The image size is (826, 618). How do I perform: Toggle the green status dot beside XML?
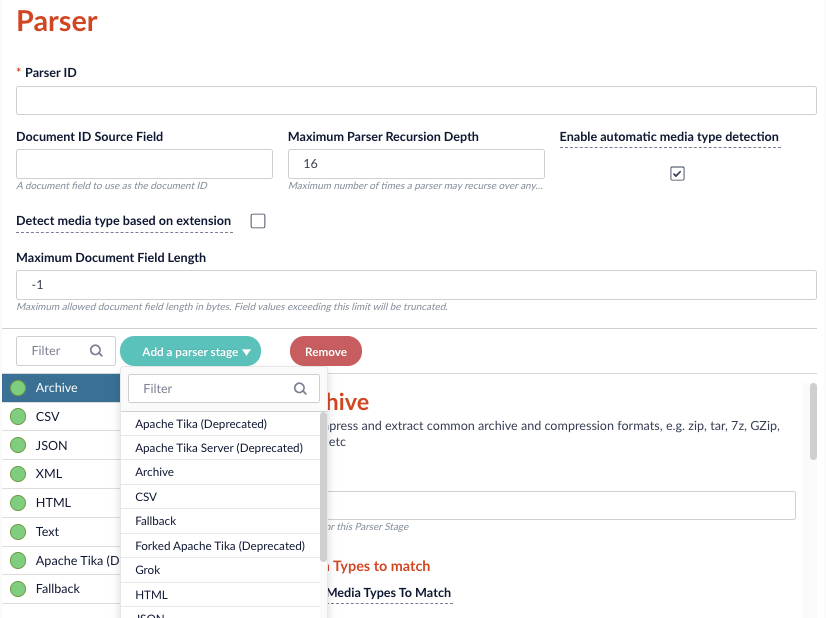pos(18,474)
